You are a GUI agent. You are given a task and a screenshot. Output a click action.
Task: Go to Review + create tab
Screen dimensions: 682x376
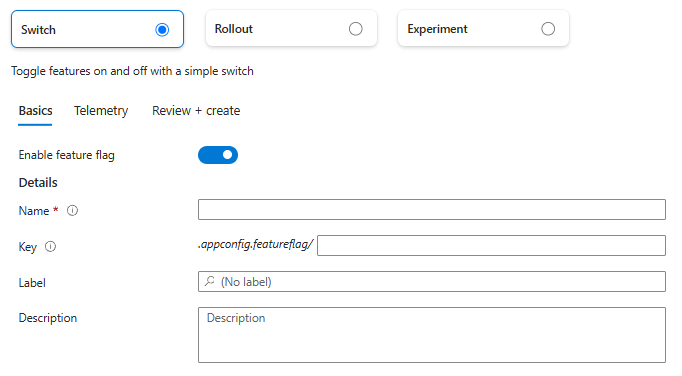(x=196, y=111)
